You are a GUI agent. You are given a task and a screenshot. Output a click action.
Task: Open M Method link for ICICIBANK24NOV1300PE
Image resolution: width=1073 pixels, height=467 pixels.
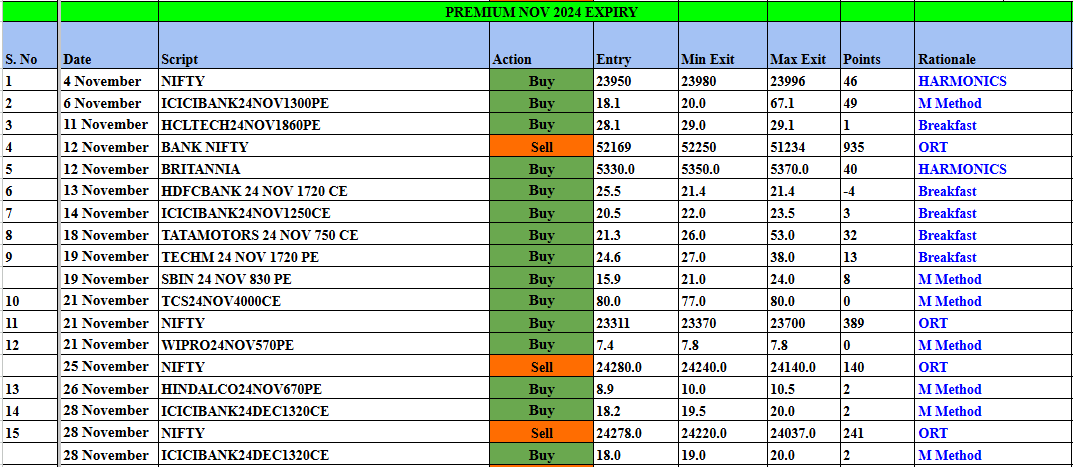pyautogui.click(x=949, y=103)
